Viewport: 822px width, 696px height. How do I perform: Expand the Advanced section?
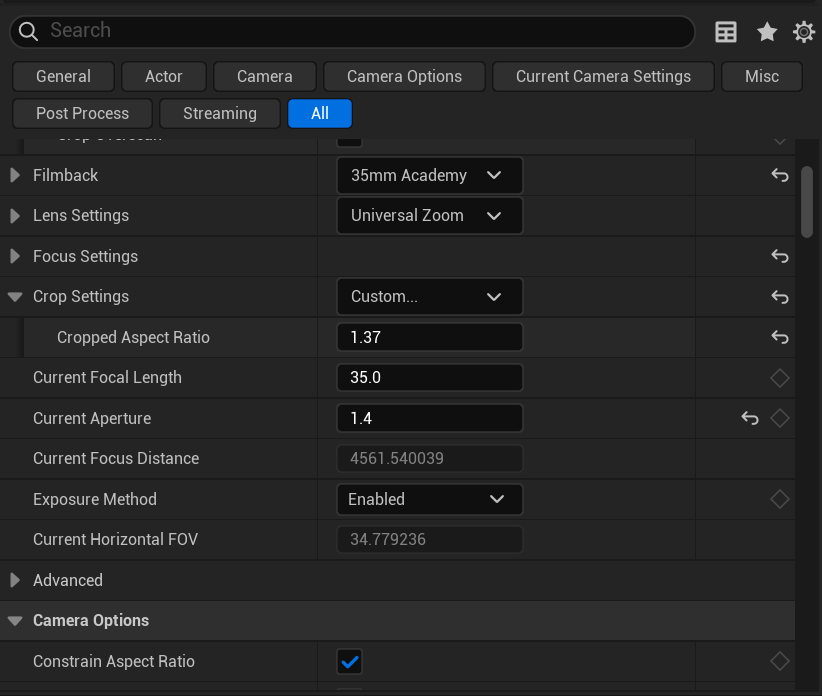pos(15,580)
